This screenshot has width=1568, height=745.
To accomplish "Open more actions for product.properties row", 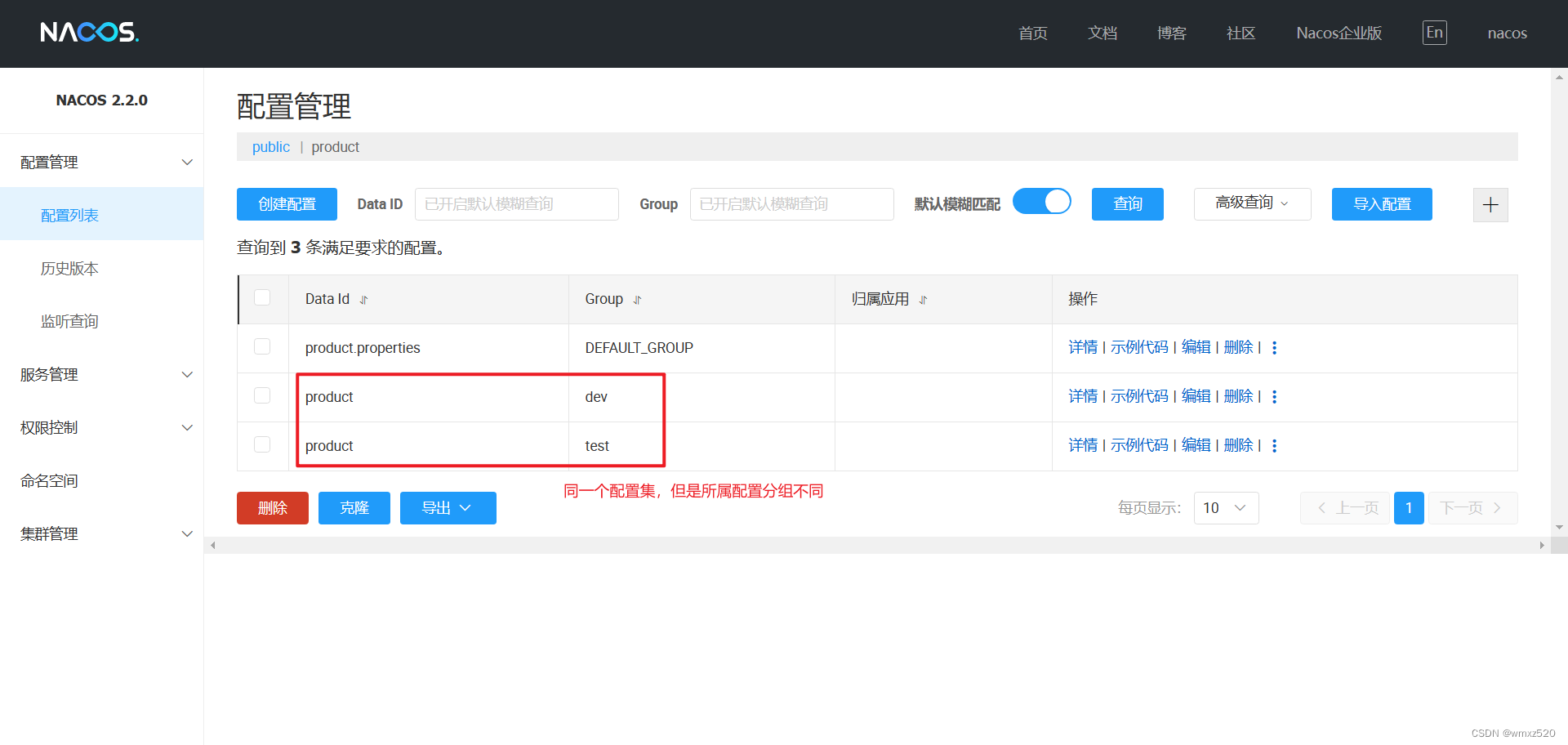I will point(1274,348).
